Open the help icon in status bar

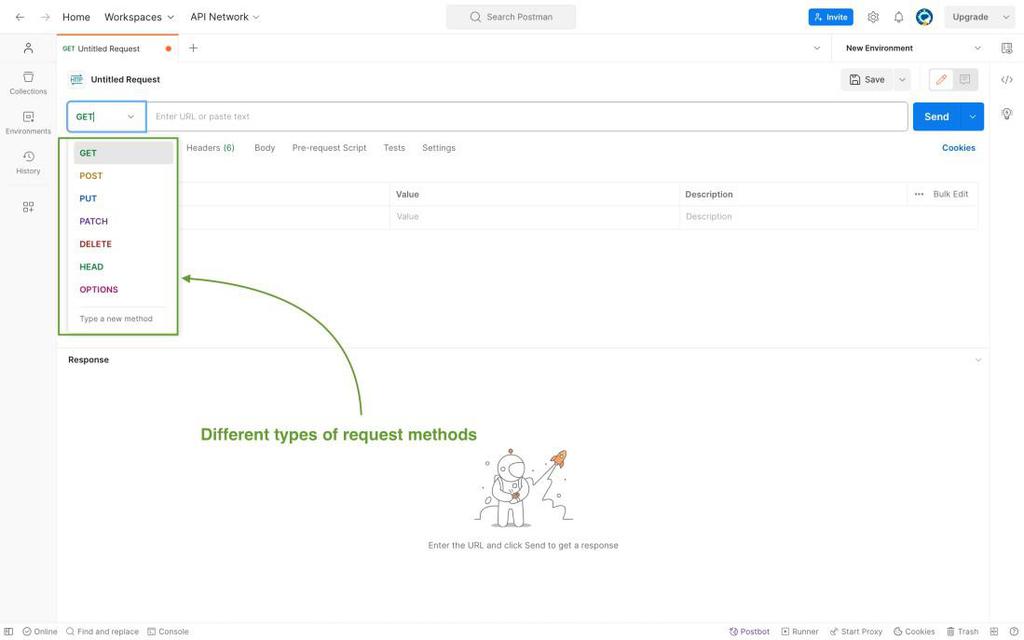(1014, 632)
